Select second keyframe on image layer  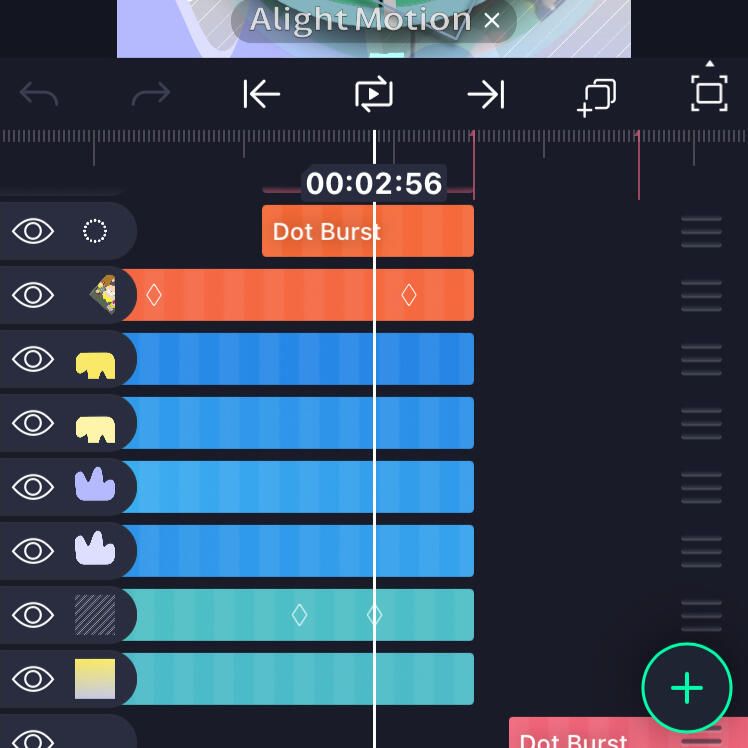tap(409, 295)
